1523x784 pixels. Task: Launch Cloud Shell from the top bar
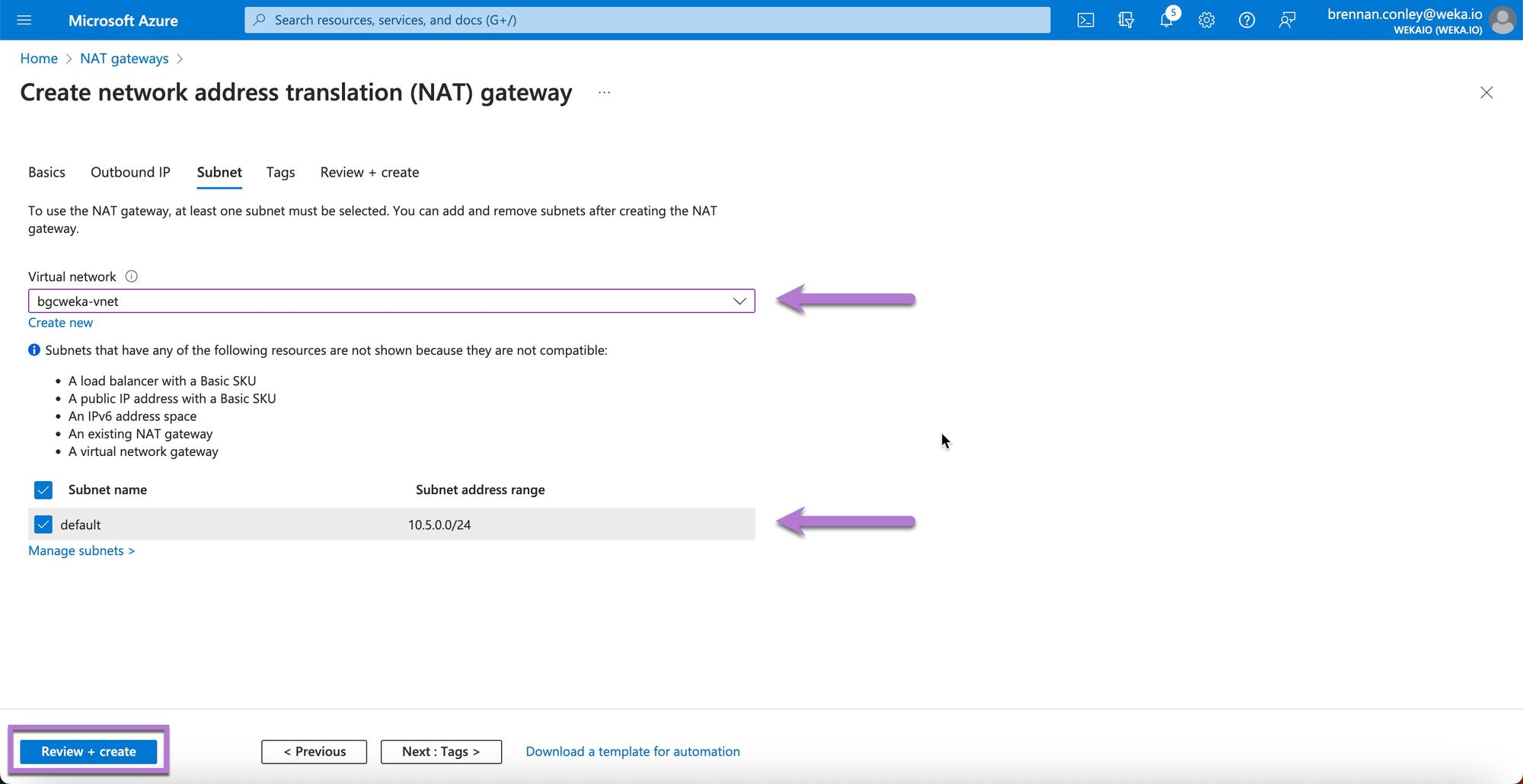pos(1086,20)
